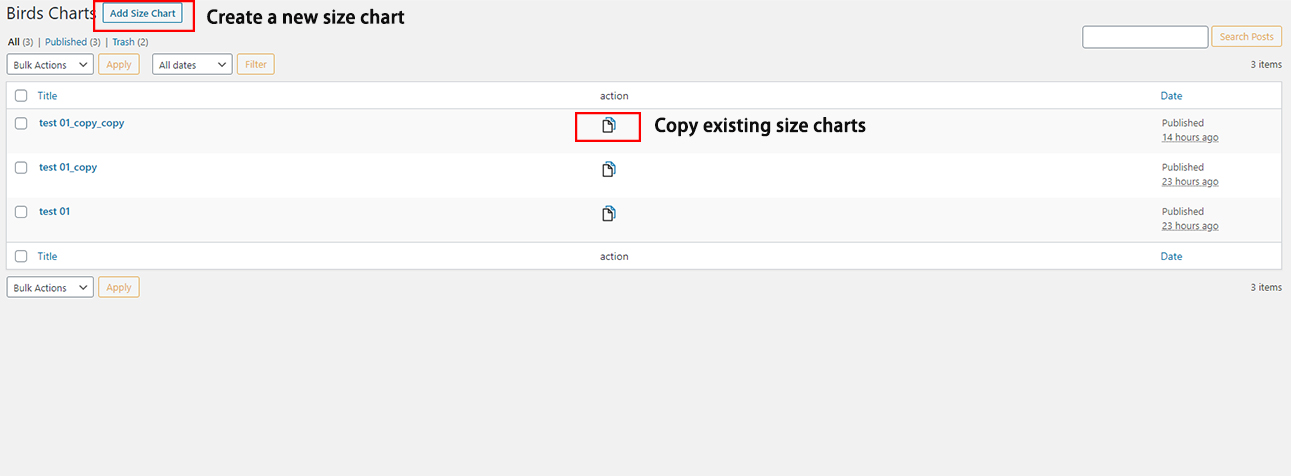Select the "test 01_copy" row checkbox
This screenshot has width=1291, height=476.
pos(21,168)
